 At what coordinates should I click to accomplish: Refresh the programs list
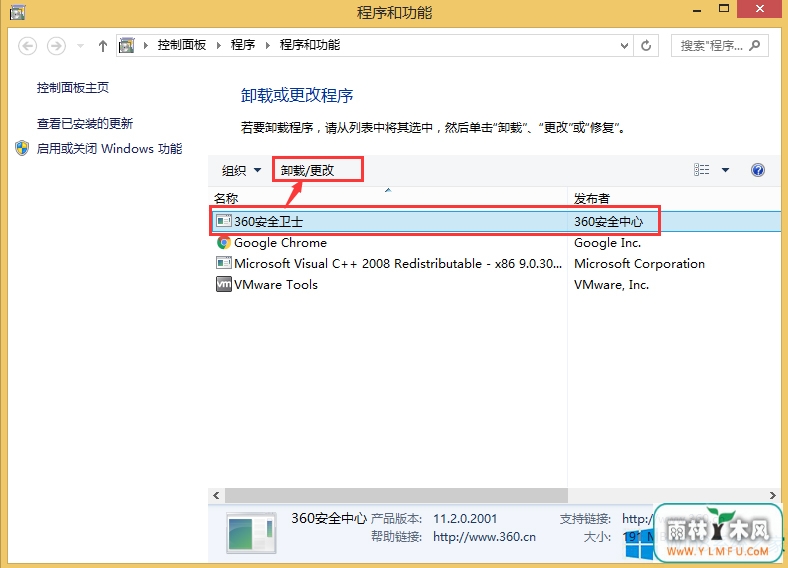coord(647,45)
